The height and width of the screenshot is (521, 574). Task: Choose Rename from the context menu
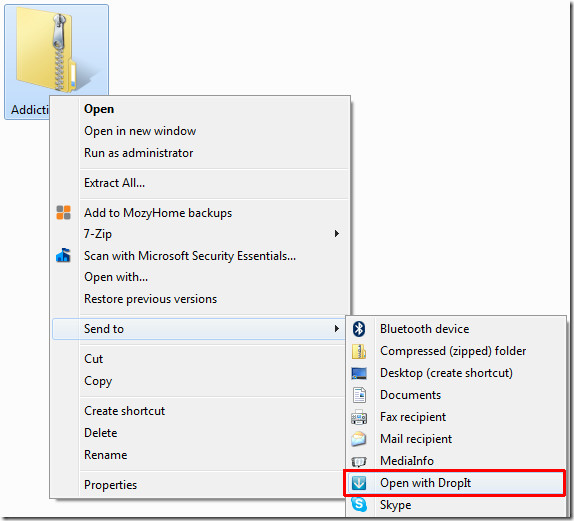(x=105, y=455)
